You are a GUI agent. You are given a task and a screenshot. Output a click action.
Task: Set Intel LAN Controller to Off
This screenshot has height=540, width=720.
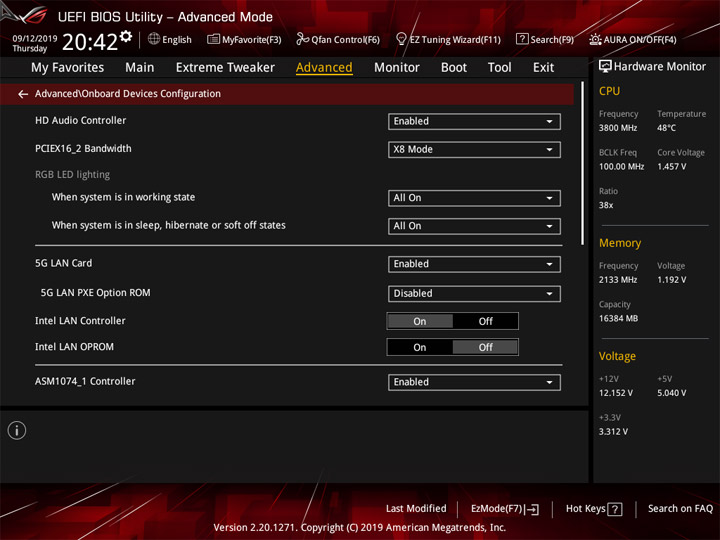pyautogui.click(x=485, y=321)
